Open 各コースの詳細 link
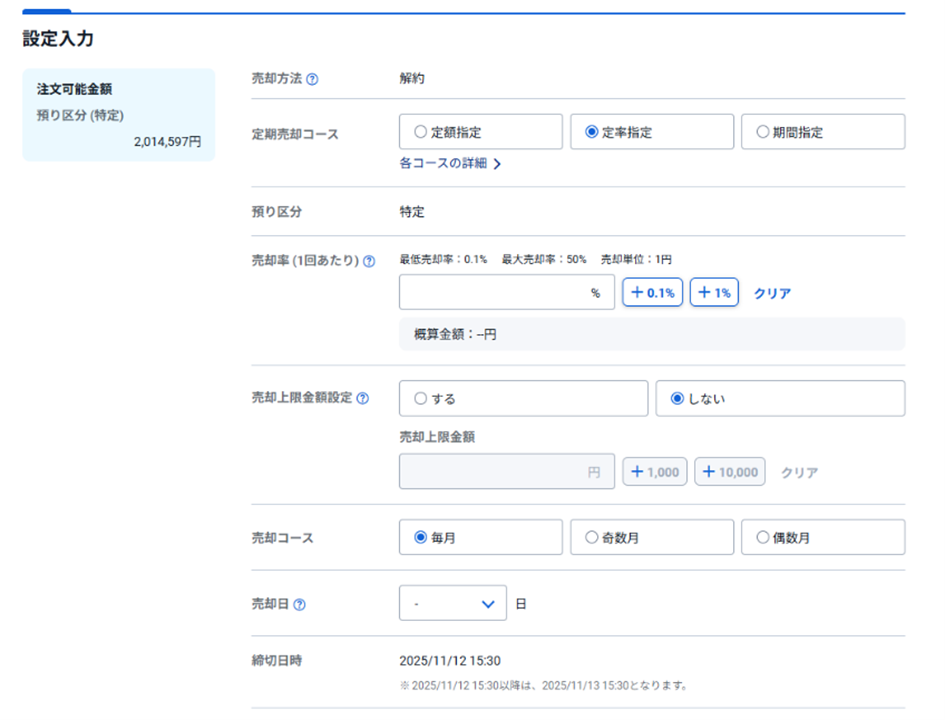This screenshot has width=945, height=720. tap(450, 163)
